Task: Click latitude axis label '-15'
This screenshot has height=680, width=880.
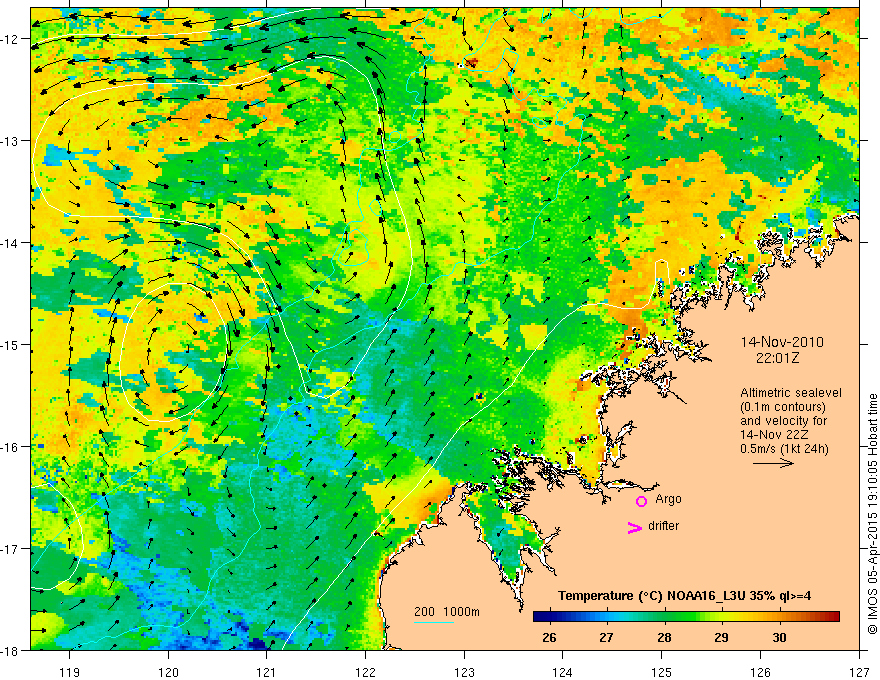Action: tap(11, 344)
